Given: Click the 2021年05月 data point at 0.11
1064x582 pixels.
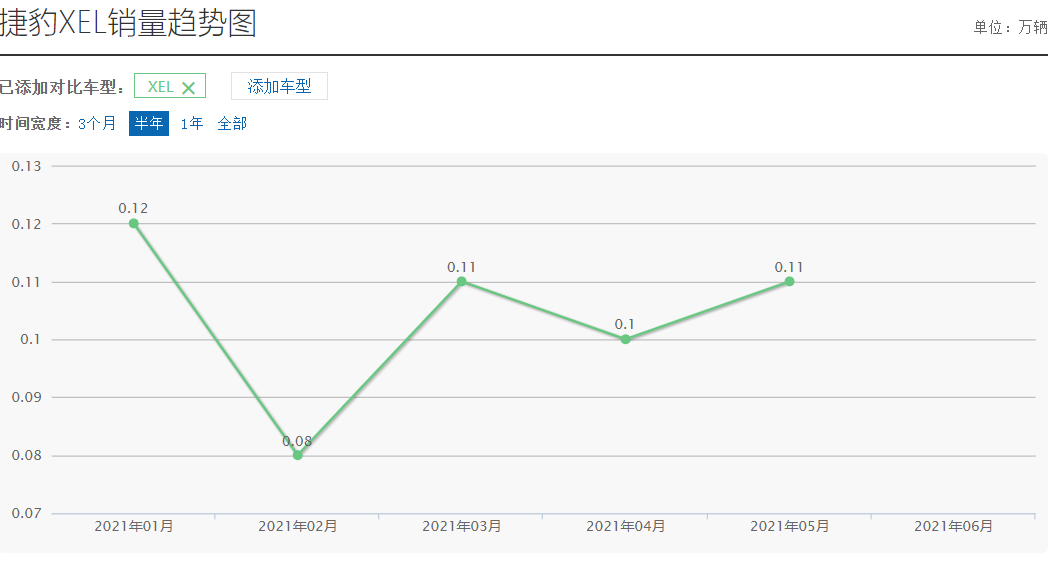Looking at the screenshot, I should [789, 282].
